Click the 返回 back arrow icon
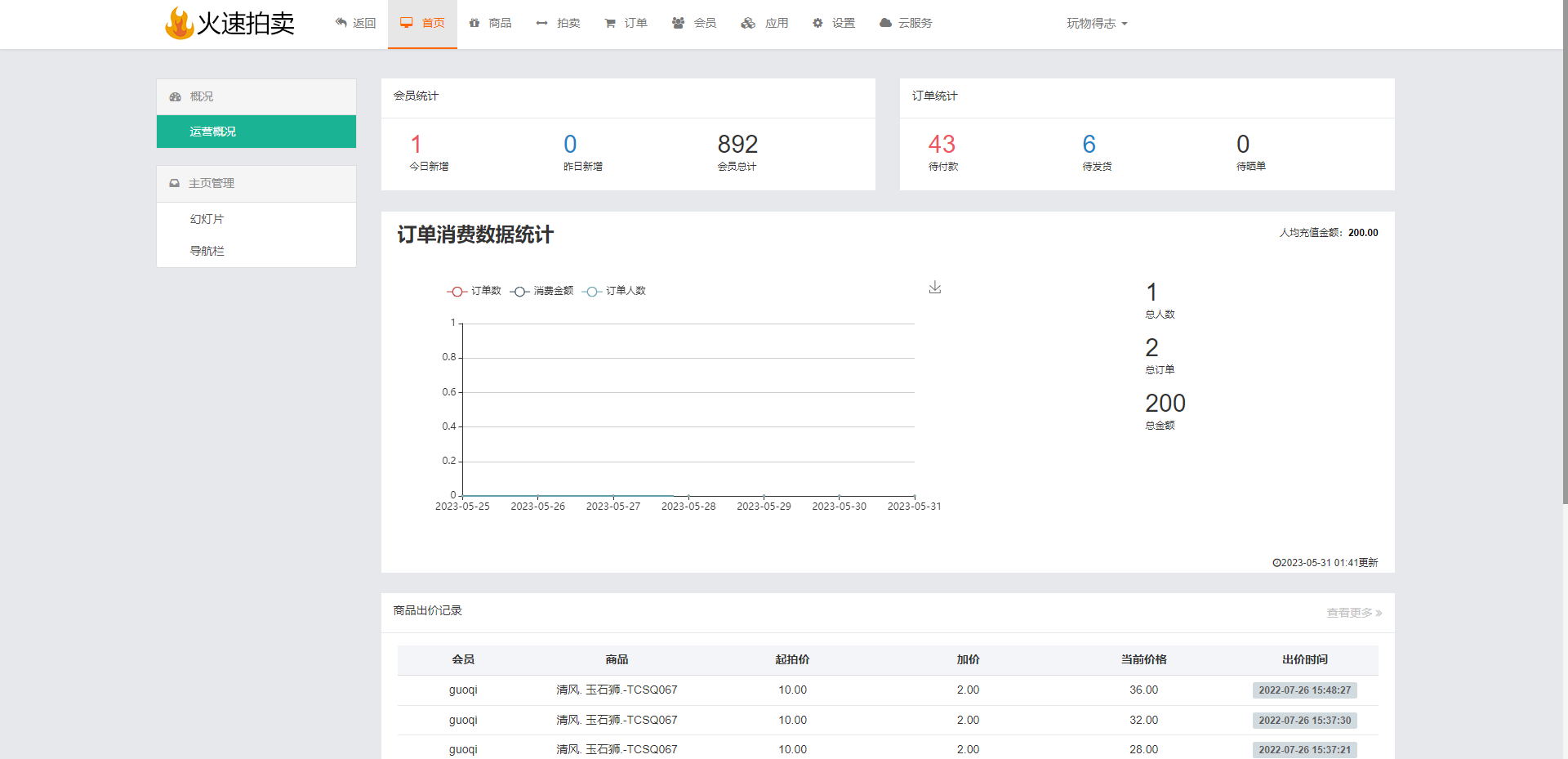This screenshot has width=1568, height=759. [341, 23]
